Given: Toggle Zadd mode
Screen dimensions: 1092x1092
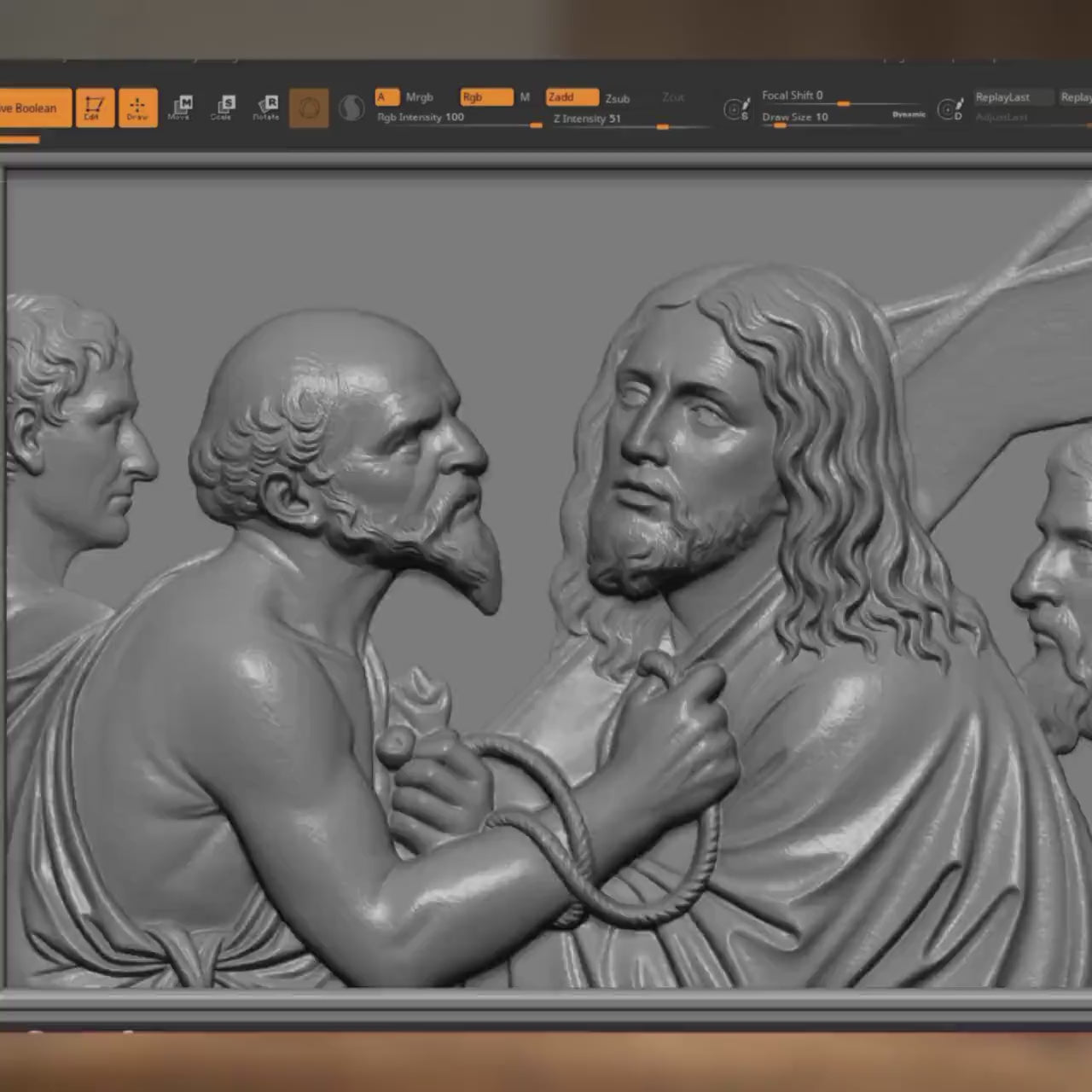Looking at the screenshot, I should pos(572,97).
